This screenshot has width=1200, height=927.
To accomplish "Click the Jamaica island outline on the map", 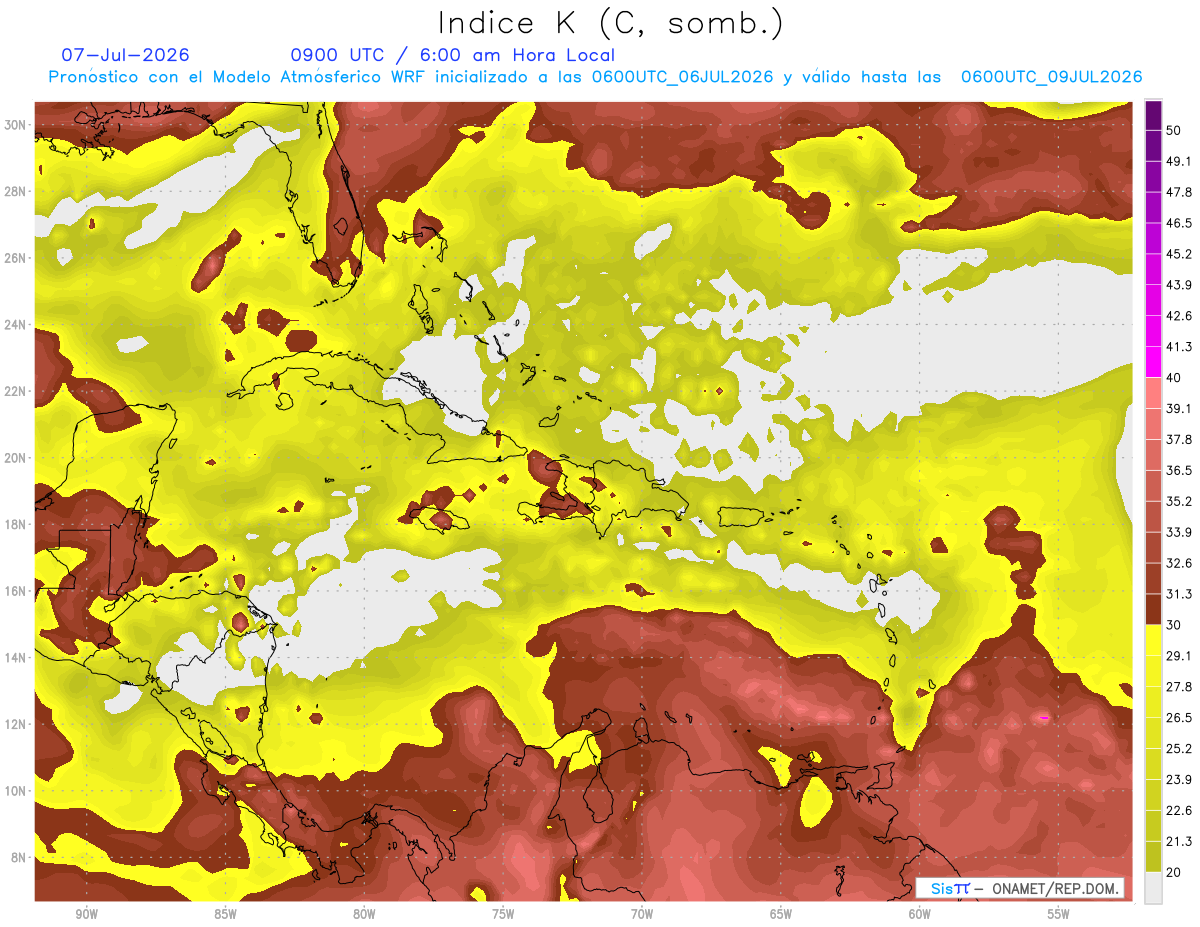I will coord(440,518).
